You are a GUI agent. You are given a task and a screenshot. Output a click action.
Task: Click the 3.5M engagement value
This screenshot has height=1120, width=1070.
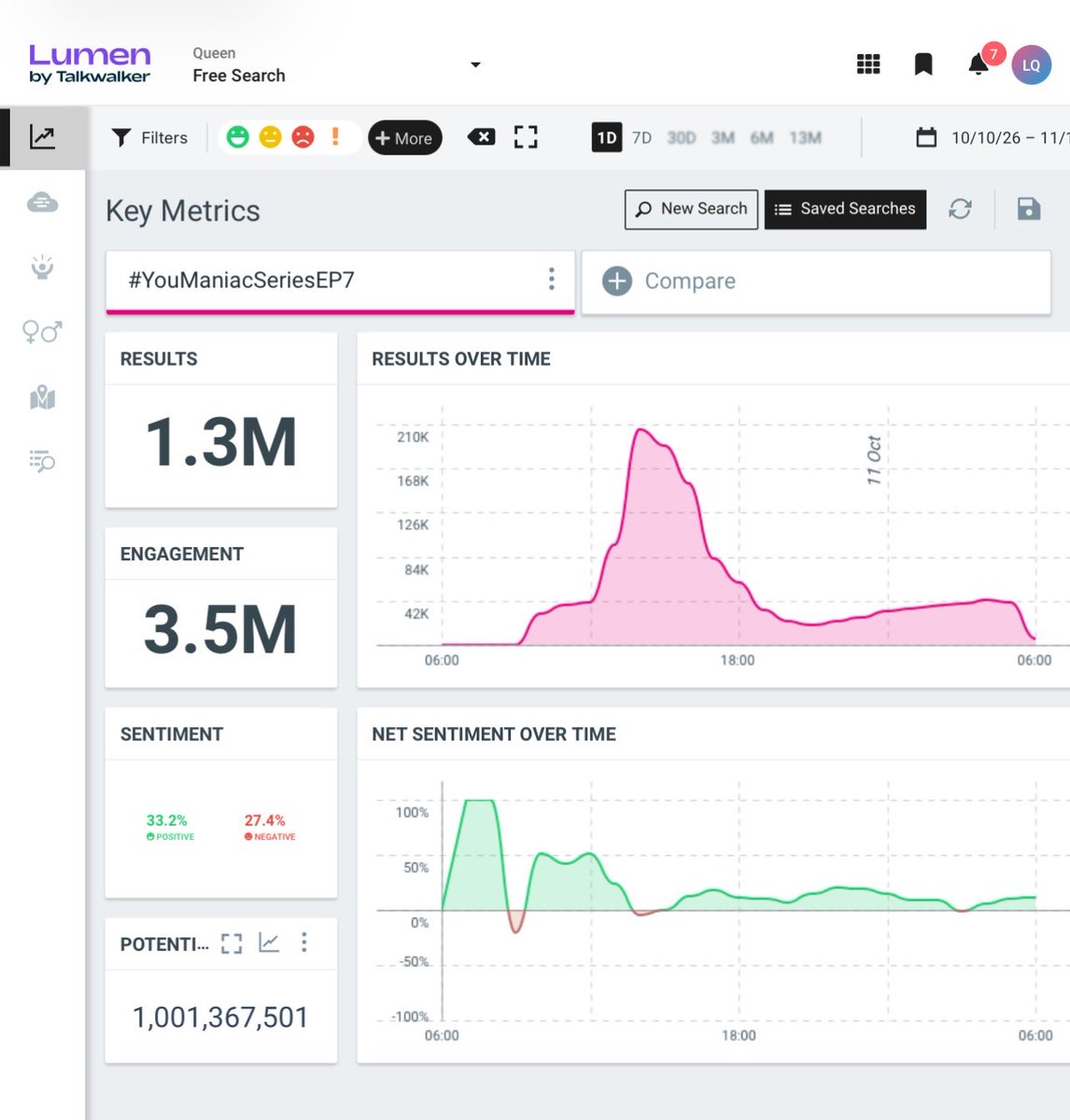point(220,629)
